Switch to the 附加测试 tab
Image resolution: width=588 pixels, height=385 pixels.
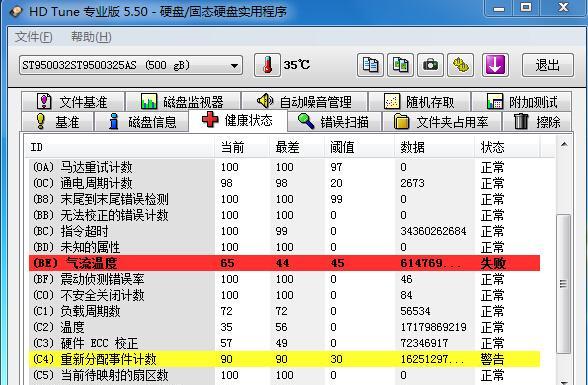522,101
